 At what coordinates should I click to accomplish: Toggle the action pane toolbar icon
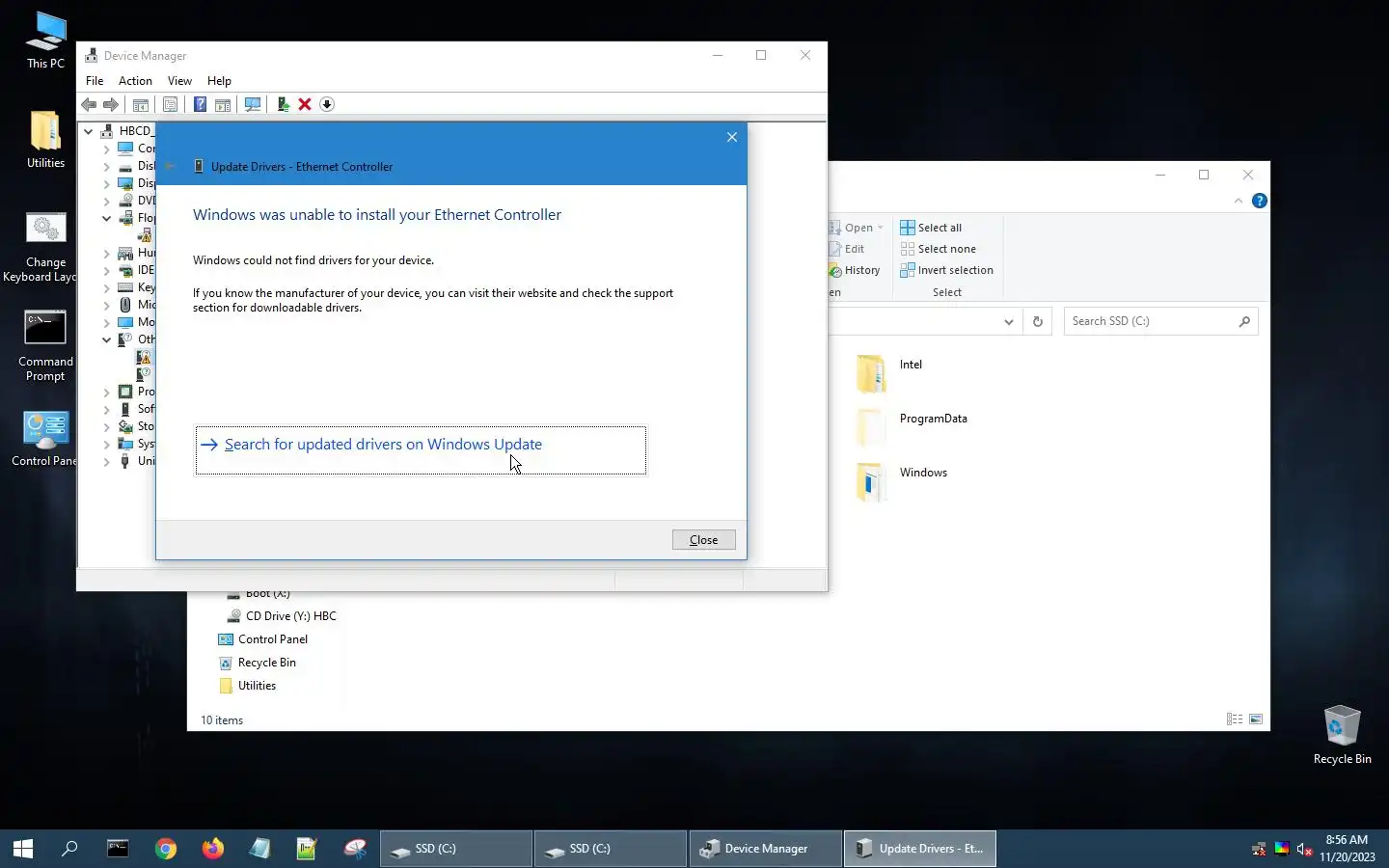[x=223, y=104]
